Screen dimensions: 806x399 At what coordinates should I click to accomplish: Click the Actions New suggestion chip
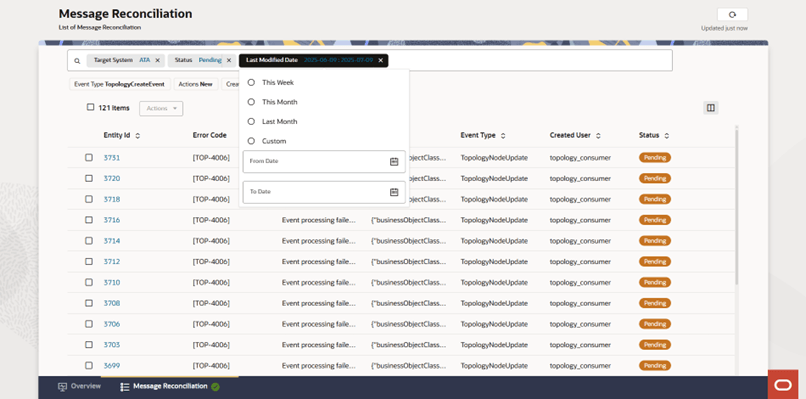click(x=196, y=84)
